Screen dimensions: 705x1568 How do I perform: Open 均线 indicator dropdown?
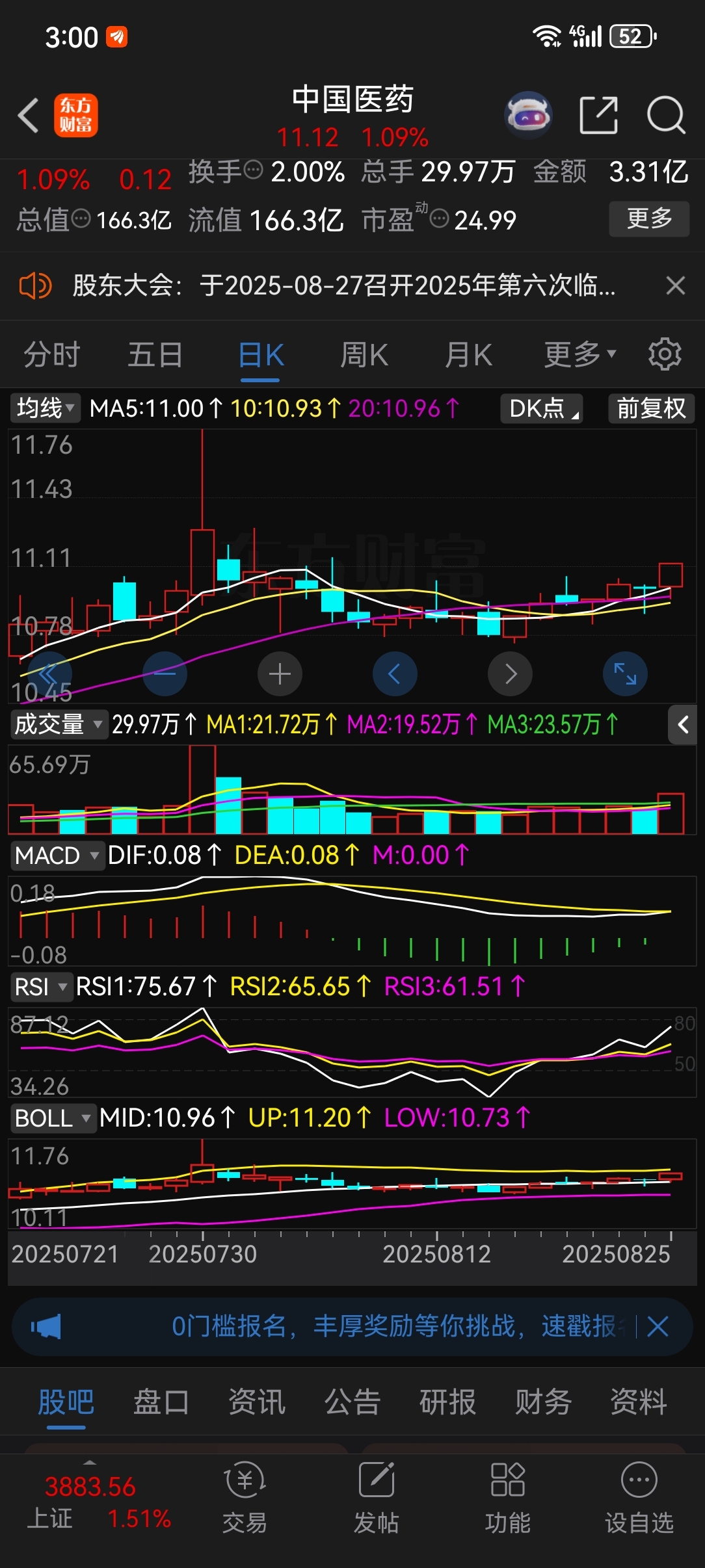coord(45,408)
